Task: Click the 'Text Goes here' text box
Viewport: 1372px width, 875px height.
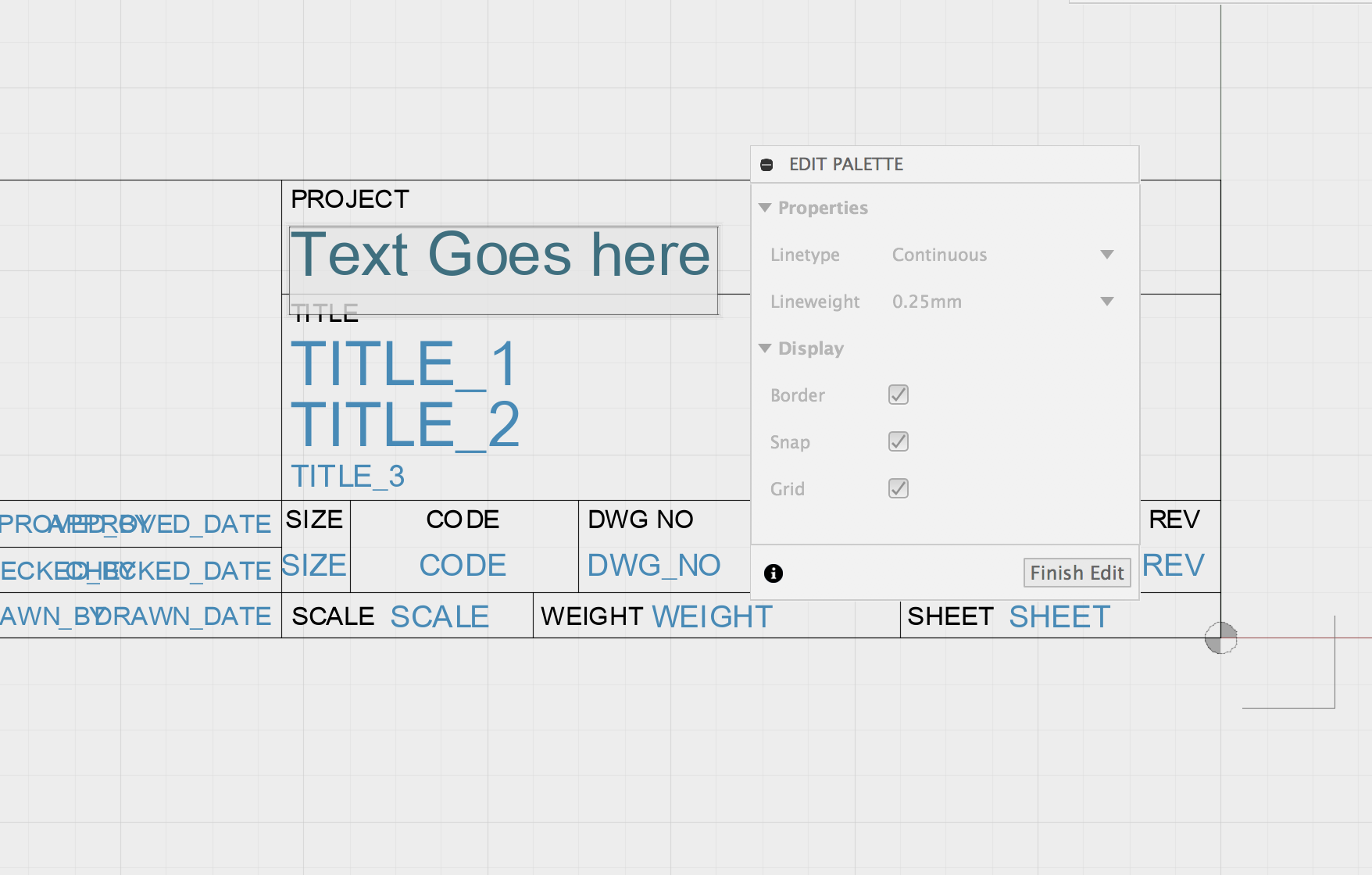Action: [x=503, y=270]
